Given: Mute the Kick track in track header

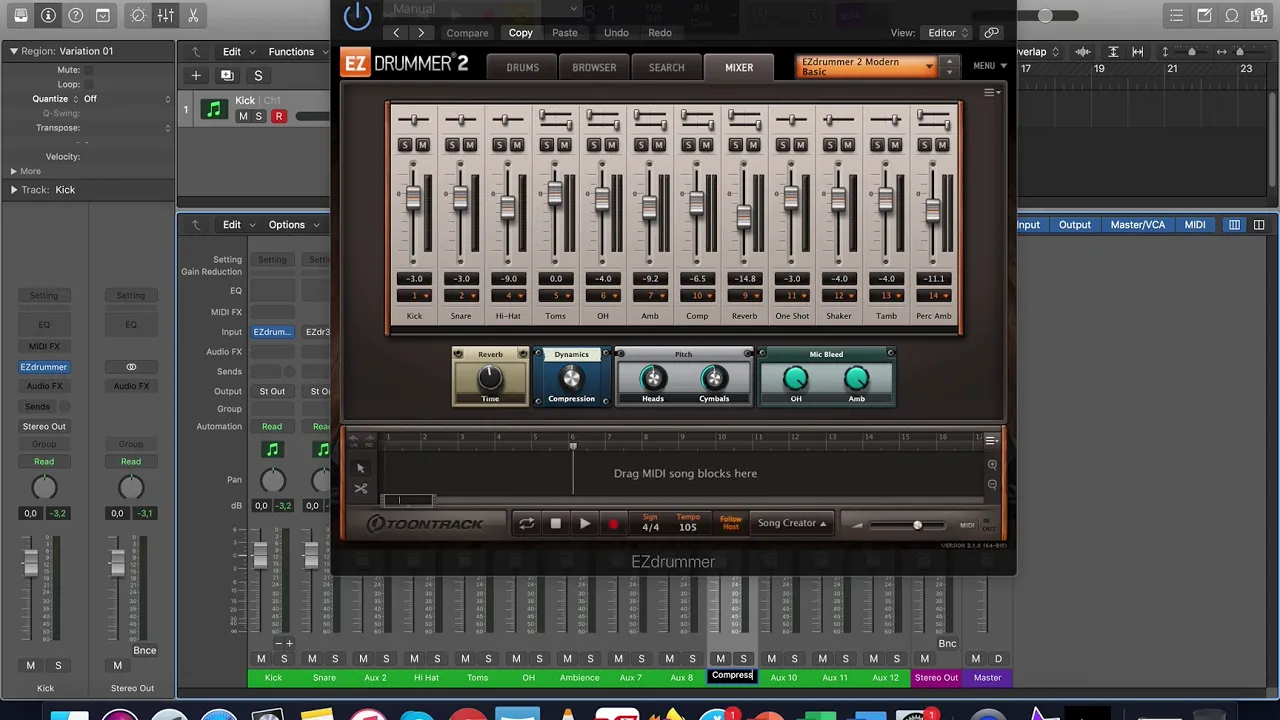Looking at the screenshot, I should [243, 116].
